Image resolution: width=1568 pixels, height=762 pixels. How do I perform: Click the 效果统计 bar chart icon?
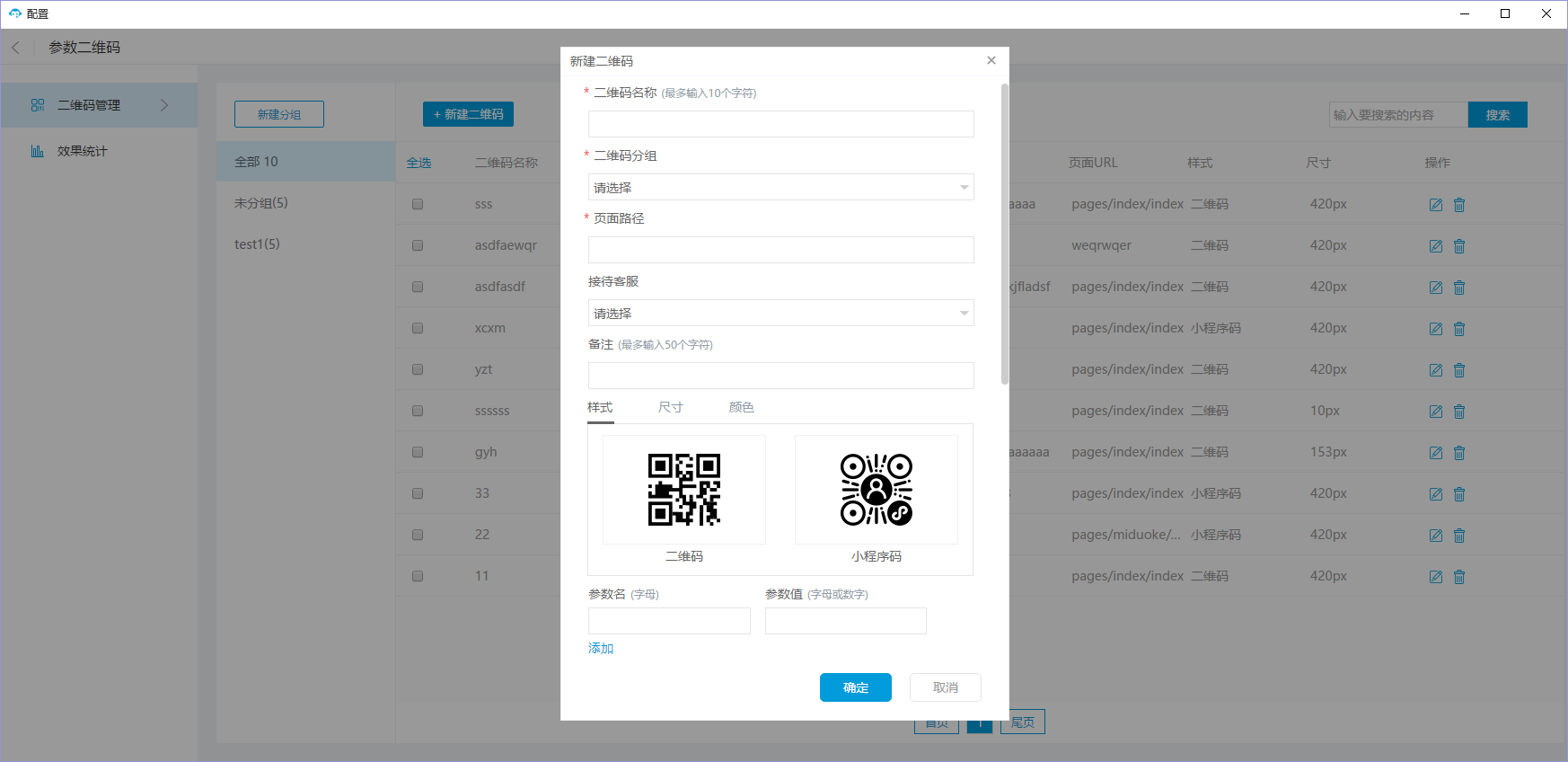tap(38, 151)
